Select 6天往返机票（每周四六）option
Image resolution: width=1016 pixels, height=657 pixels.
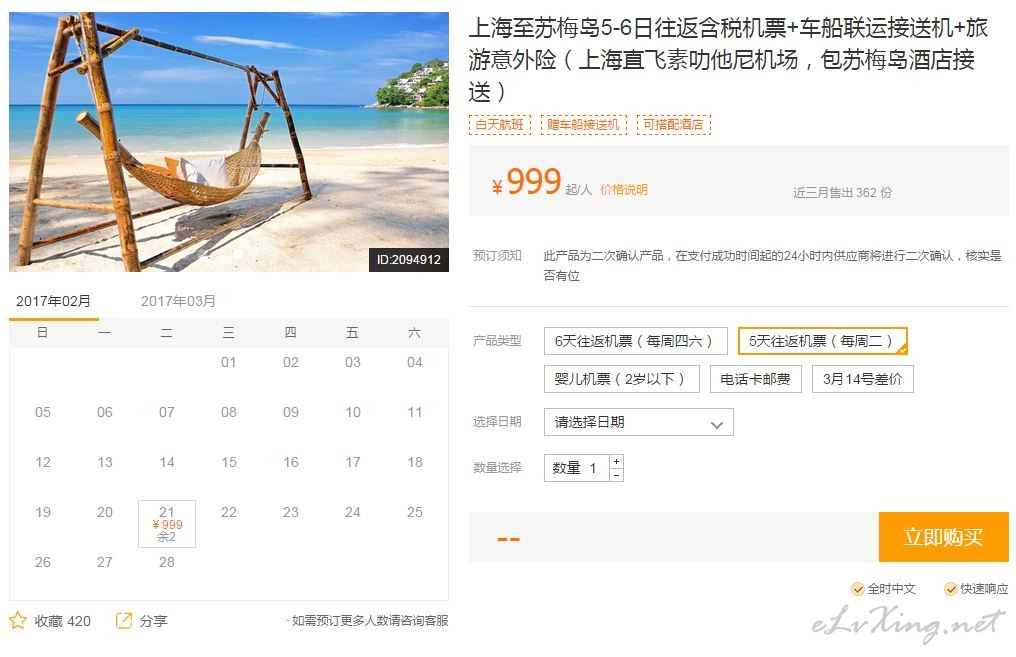click(636, 341)
